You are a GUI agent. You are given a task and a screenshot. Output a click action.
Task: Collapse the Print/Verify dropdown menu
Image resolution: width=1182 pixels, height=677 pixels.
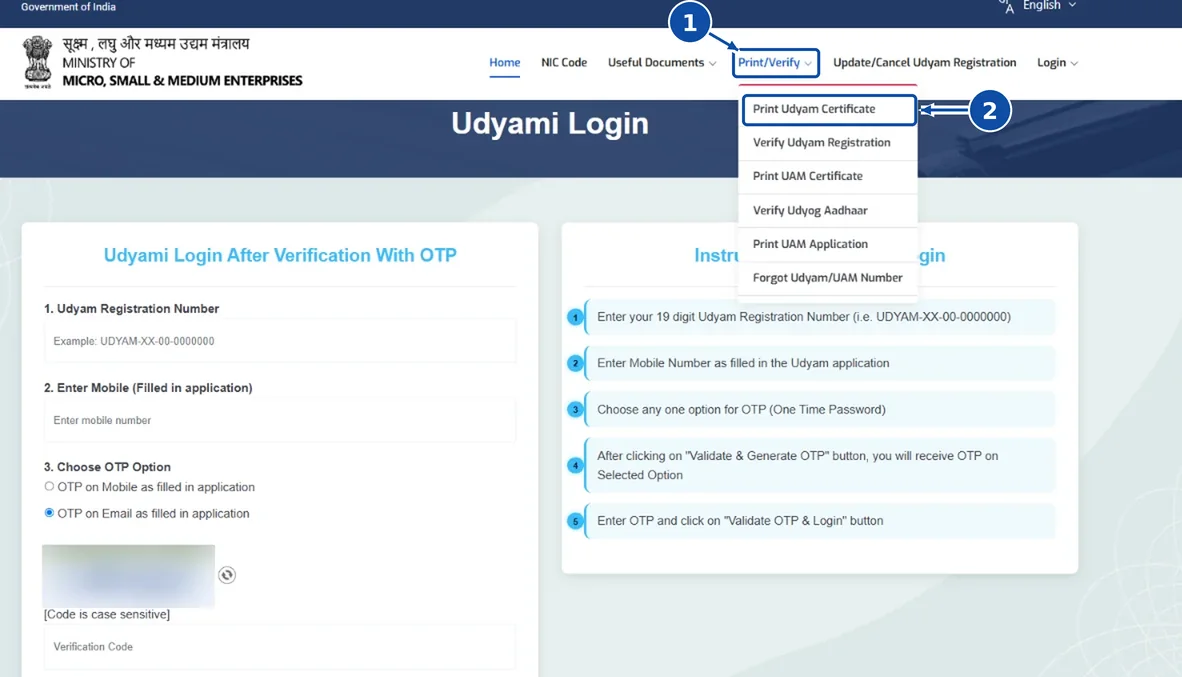775,63
